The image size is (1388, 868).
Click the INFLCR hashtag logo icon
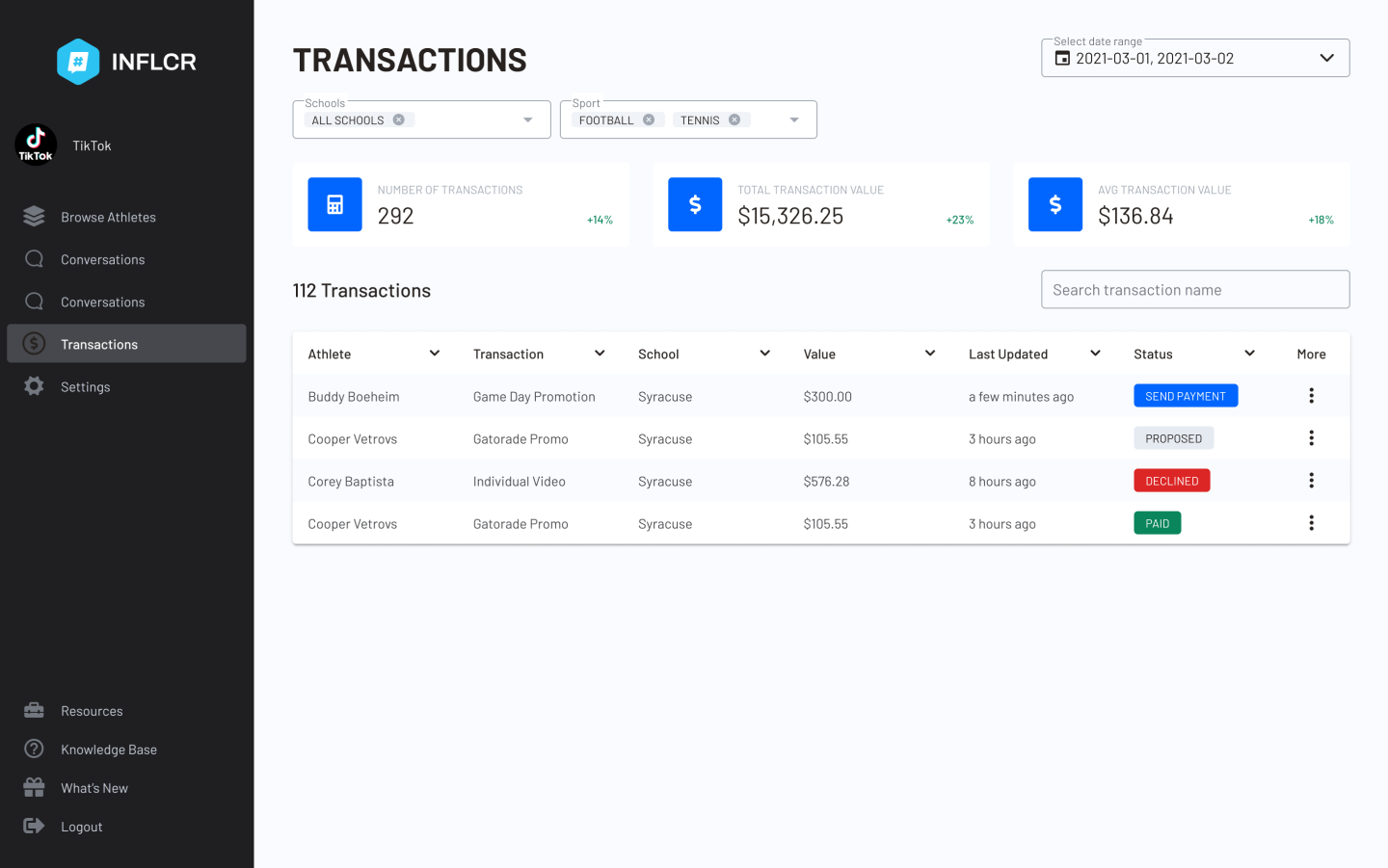tap(78, 62)
